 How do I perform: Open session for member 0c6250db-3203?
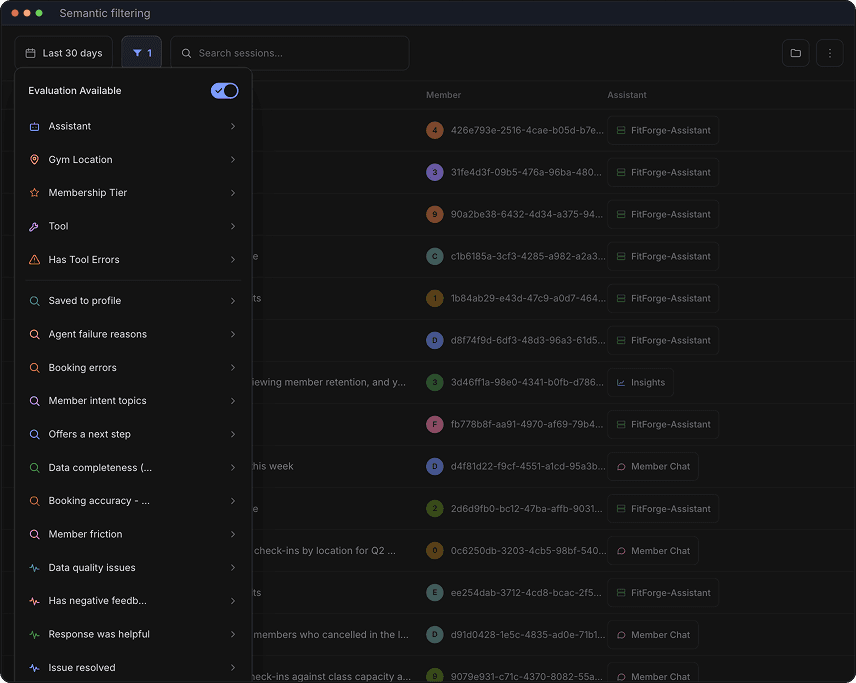(x=528, y=550)
